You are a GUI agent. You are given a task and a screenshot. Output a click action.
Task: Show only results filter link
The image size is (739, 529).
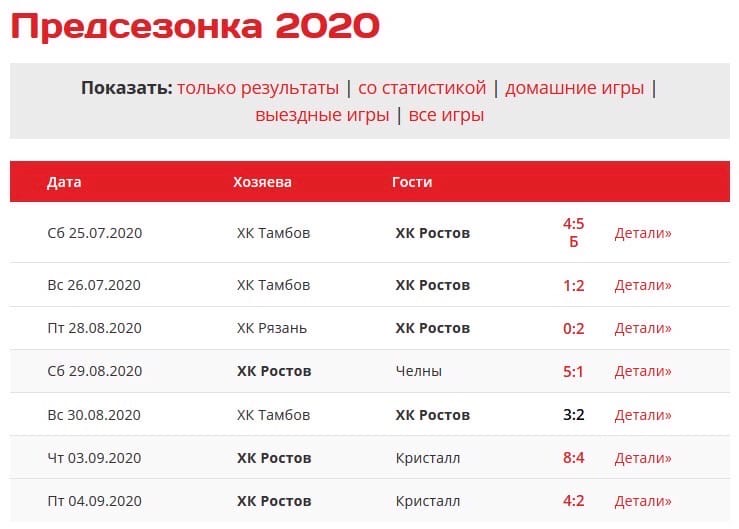pyautogui.click(x=258, y=88)
